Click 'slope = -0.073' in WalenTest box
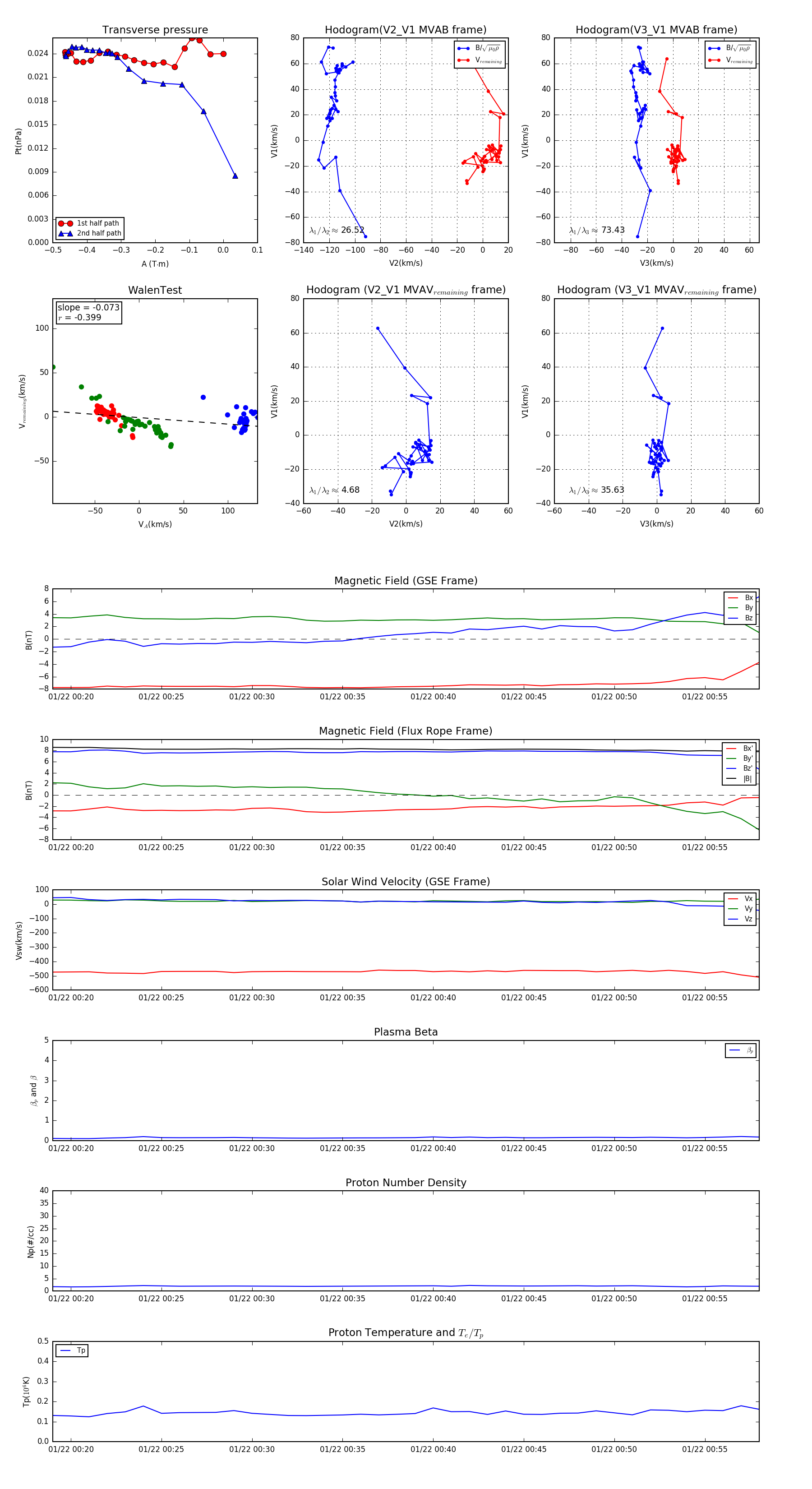The height and width of the screenshot is (1489, 812). pos(88,308)
